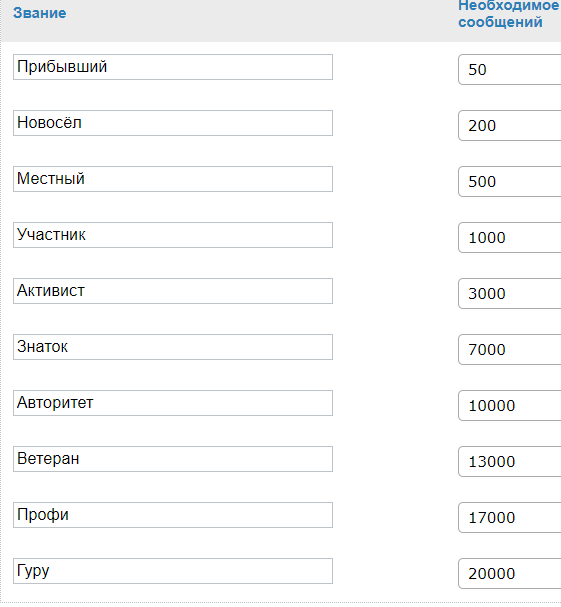Viewport: 561px width, 607px height.
Task: Click the message count field showing 3000
Action: click(x=510, y=293)
